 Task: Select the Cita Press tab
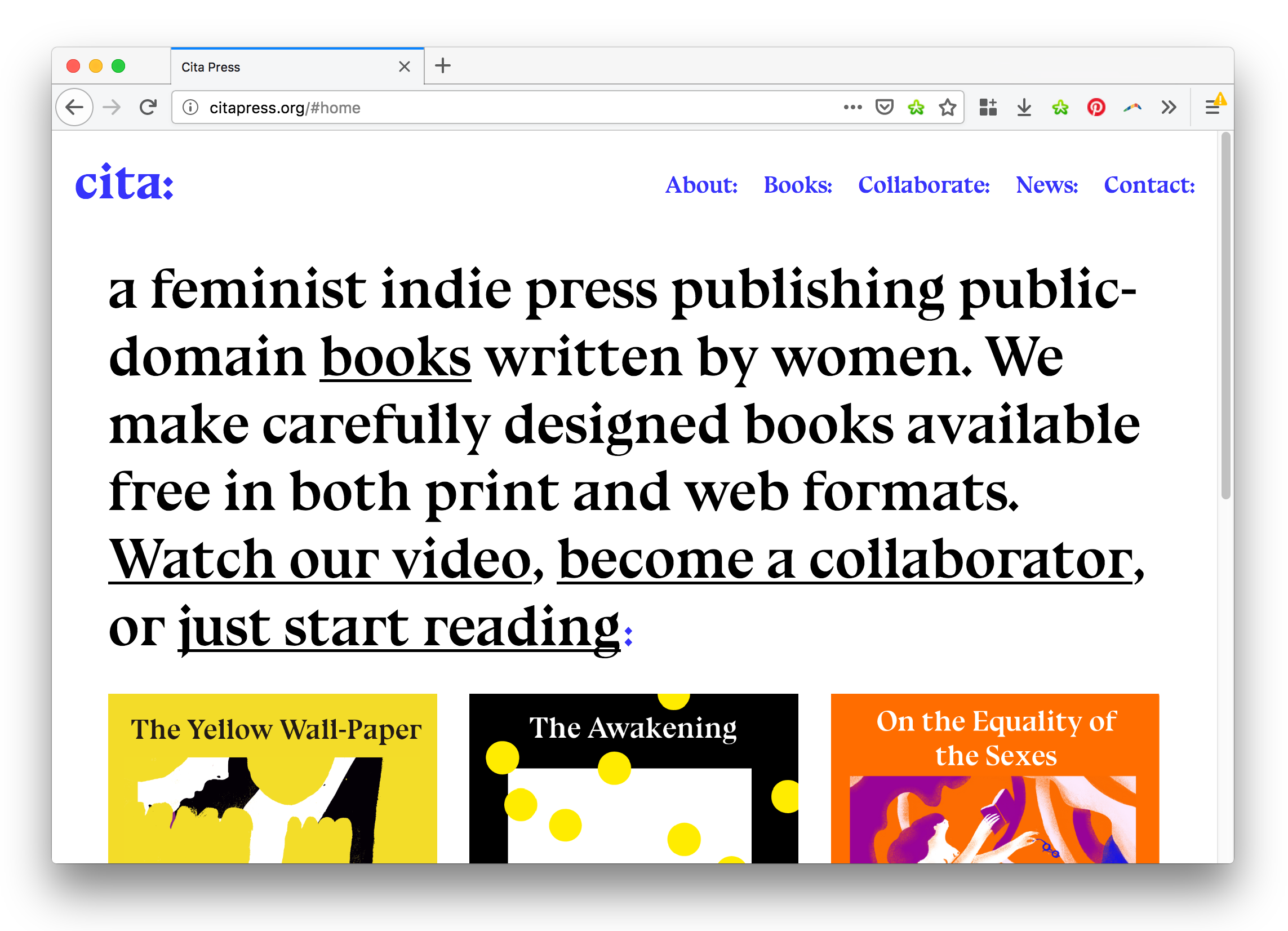point(297,66)
